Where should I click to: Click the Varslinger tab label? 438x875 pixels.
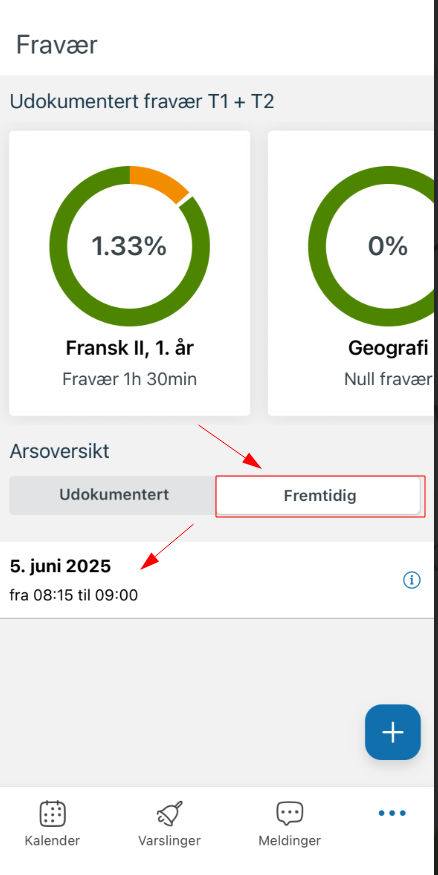tap(169, 840)
